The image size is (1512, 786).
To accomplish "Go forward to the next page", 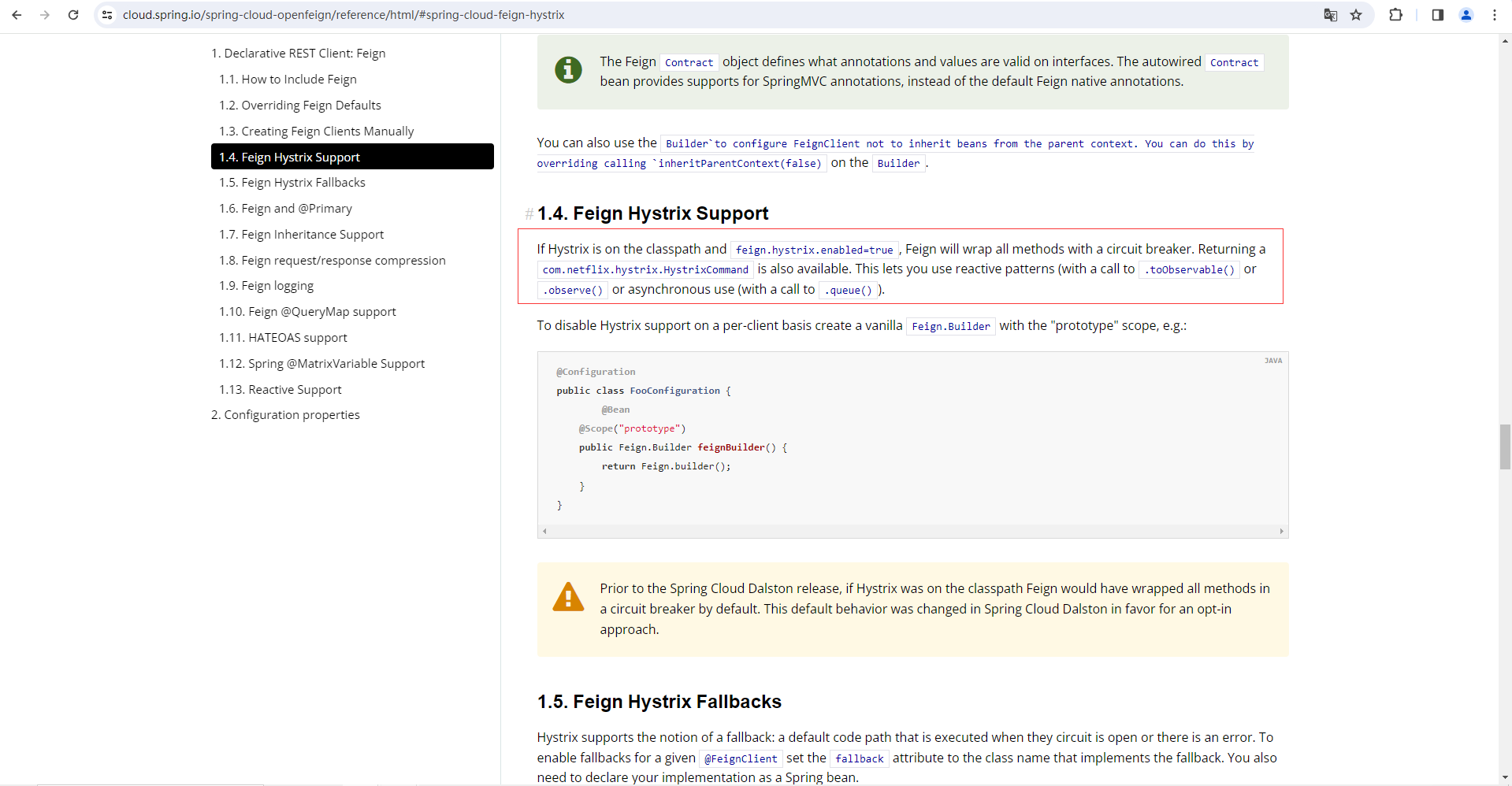I will (x=45, y=15).
